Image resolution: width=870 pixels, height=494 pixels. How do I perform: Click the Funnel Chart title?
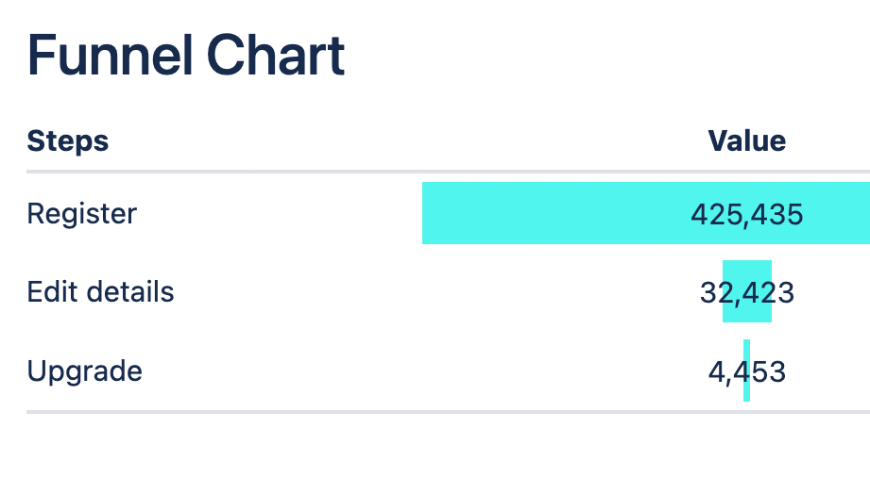click(186, 56)
